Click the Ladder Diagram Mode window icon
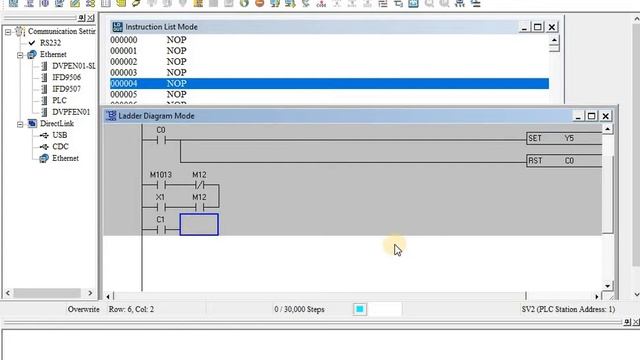Viewport: 640px width, 360px height. [x=111, y=116]
